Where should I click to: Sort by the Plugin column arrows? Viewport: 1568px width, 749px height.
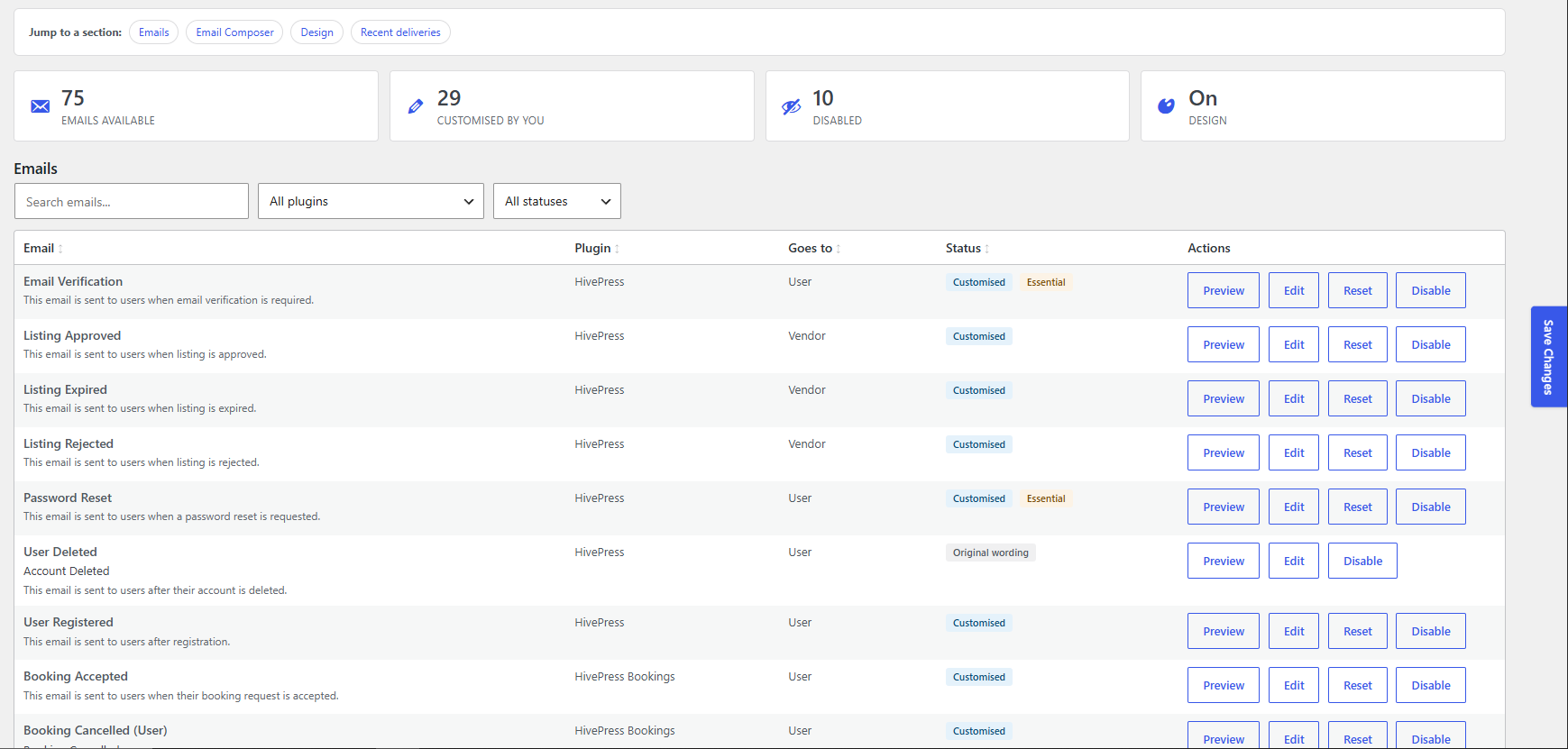coord(617,249)
